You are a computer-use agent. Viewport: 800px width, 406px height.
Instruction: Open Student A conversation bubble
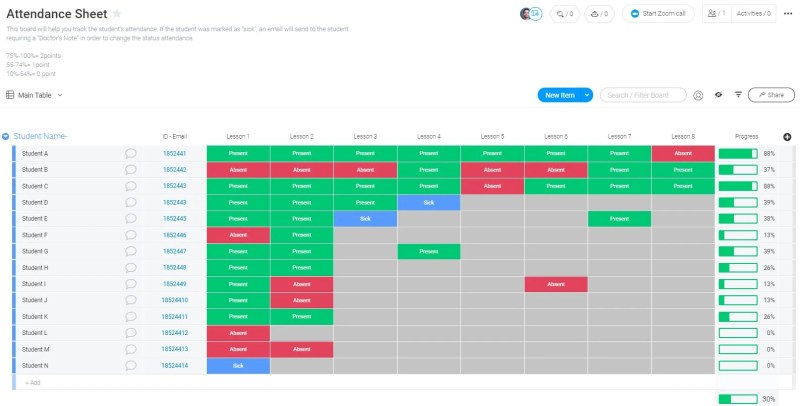[x=131, y=154]
